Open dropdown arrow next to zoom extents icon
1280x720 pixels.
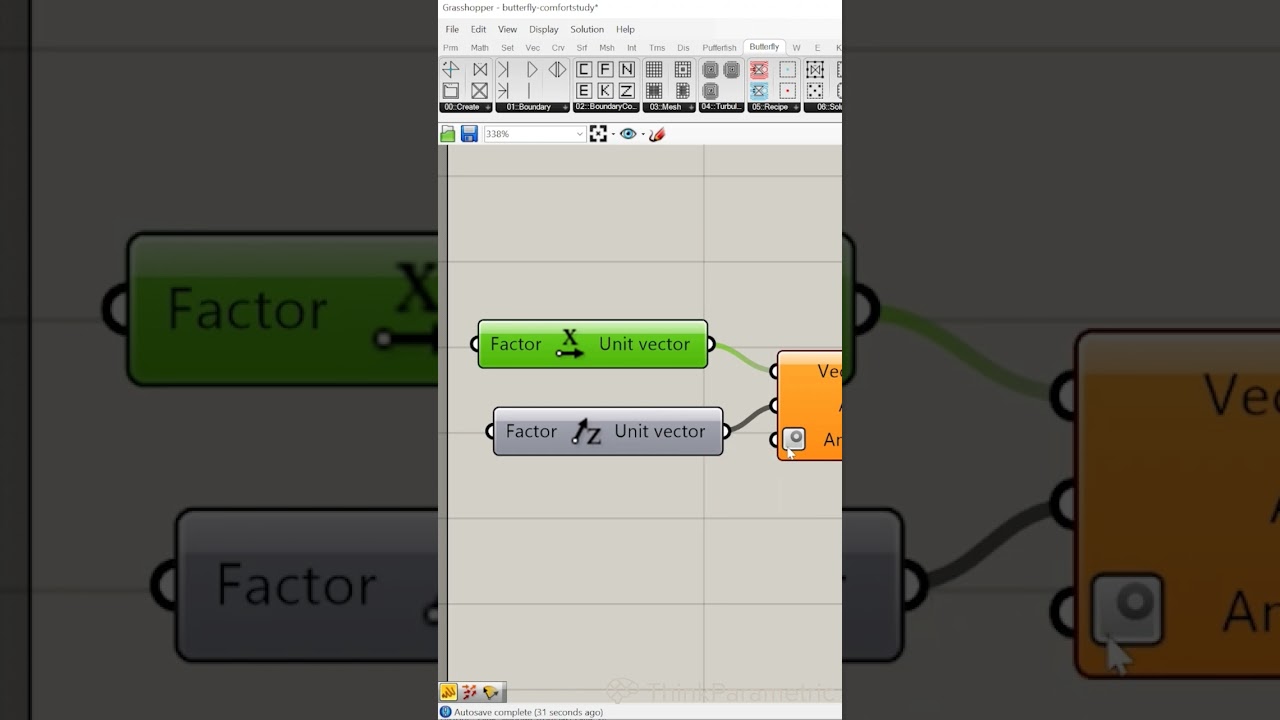612,134
